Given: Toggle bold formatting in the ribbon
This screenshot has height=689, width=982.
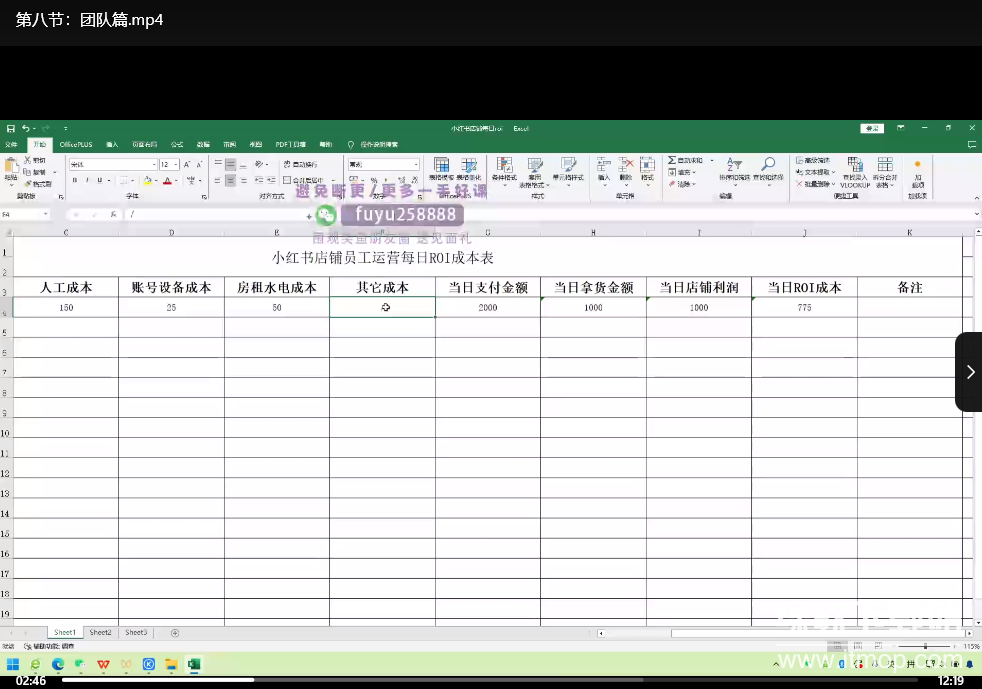Looking at the screenshot, I should pos(74,181).
